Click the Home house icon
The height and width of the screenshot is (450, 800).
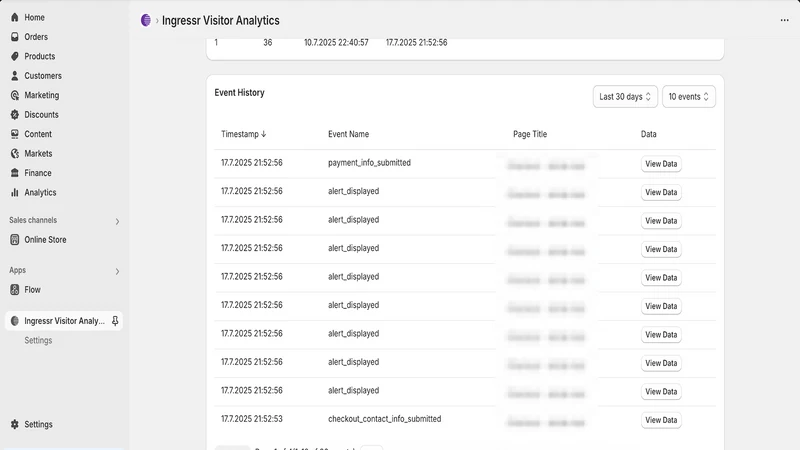[x=15, y=17]
